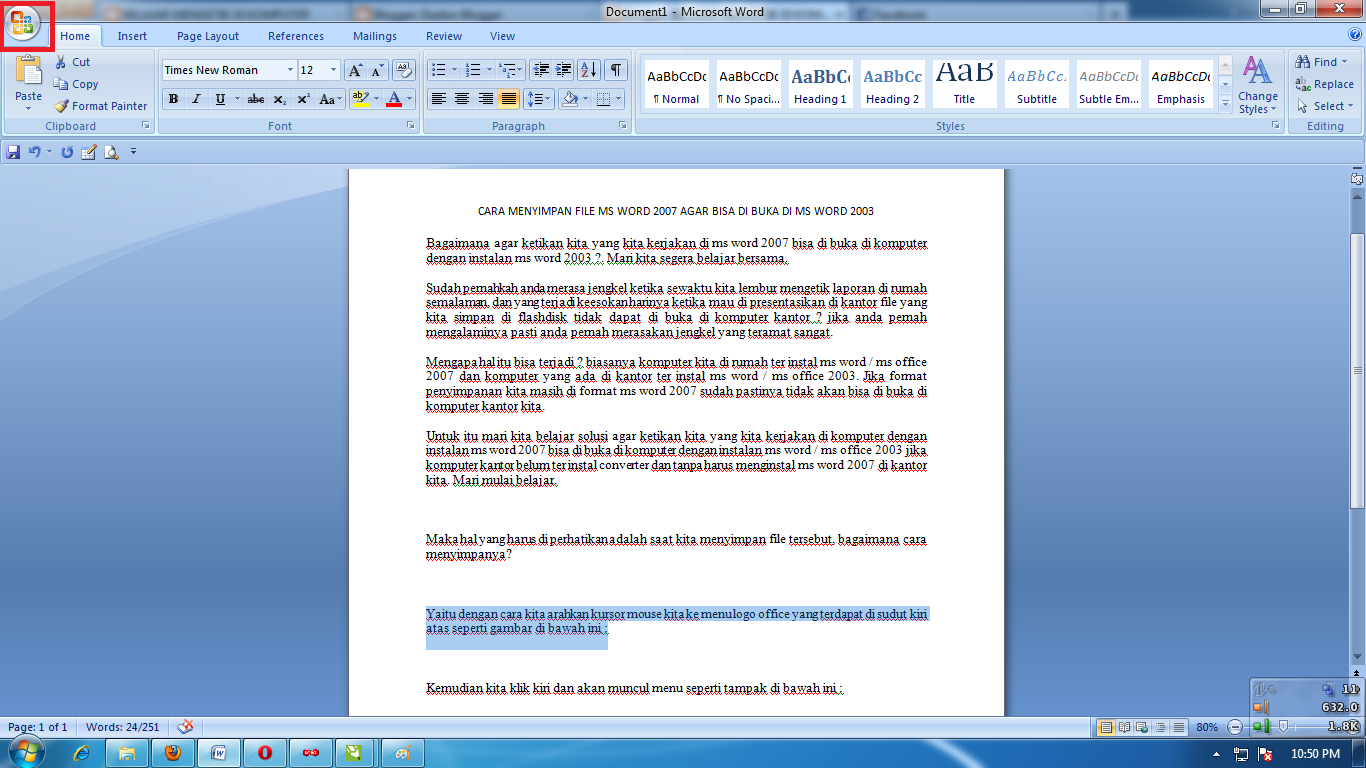Switch to the View tab
This screenshot has height=768, width=1366.
click(x=503, y=36)
